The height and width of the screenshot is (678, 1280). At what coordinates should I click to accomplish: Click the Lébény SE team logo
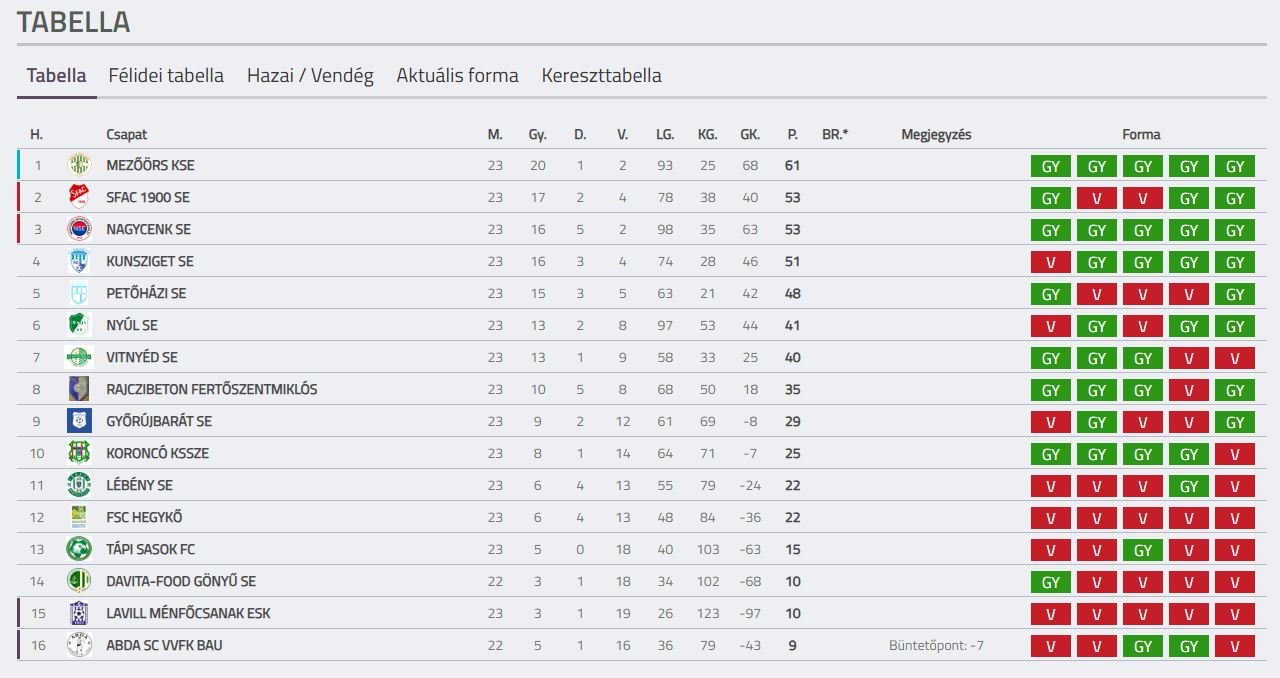[78, 485]
